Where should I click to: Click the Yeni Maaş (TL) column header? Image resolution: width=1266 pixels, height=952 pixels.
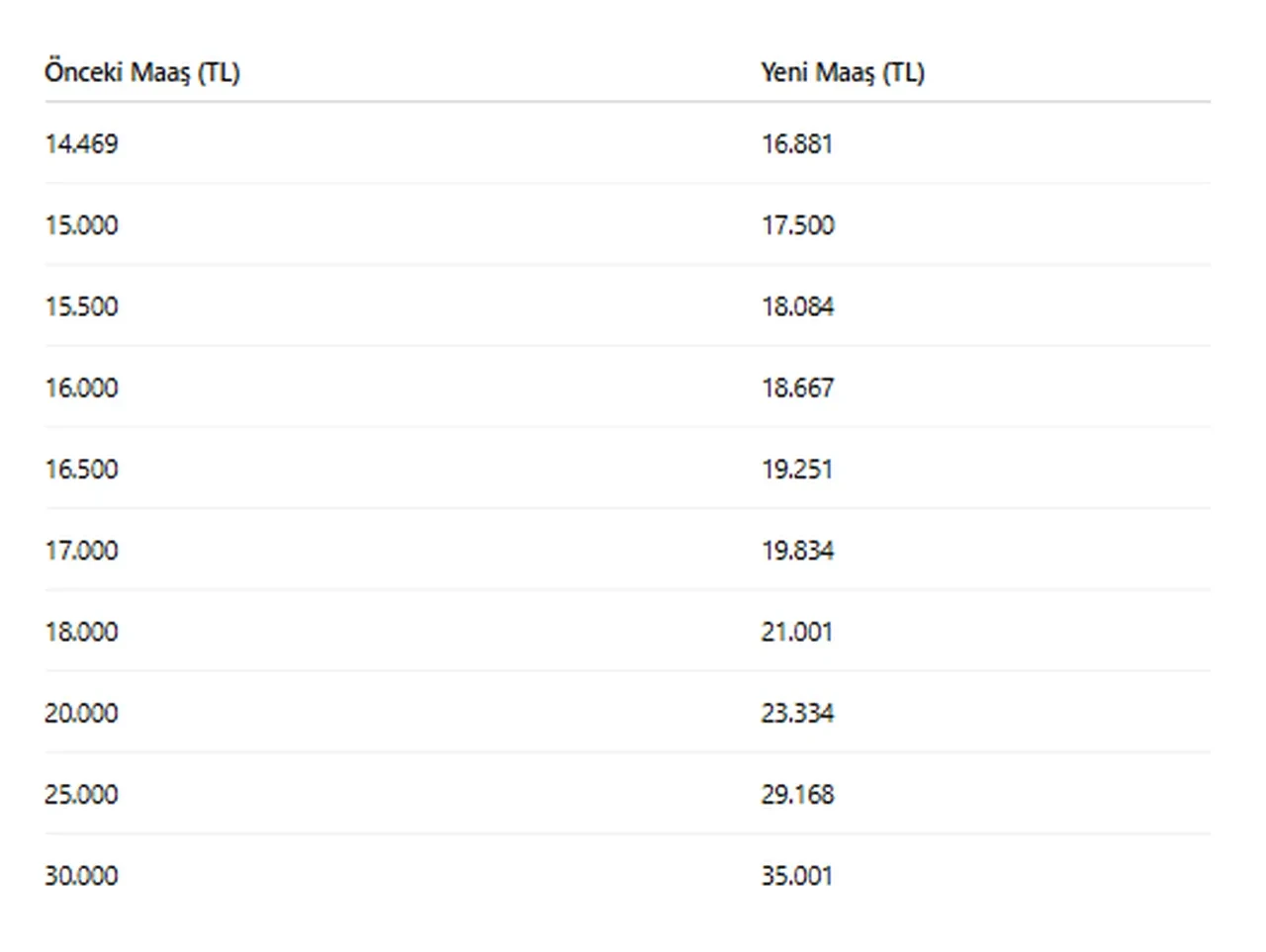click(x=843, y=72)
